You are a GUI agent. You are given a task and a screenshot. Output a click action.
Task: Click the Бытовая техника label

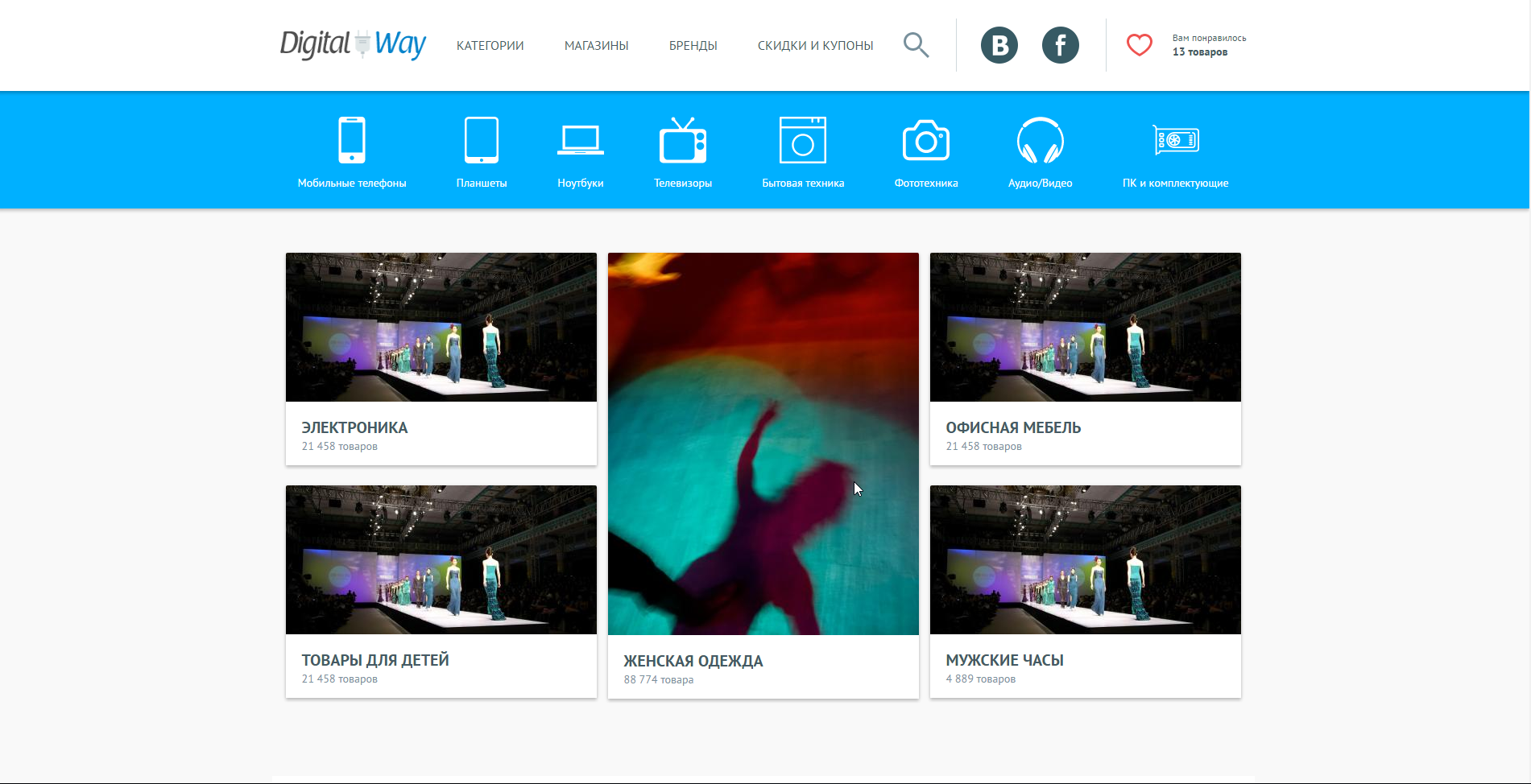point(803,184)
